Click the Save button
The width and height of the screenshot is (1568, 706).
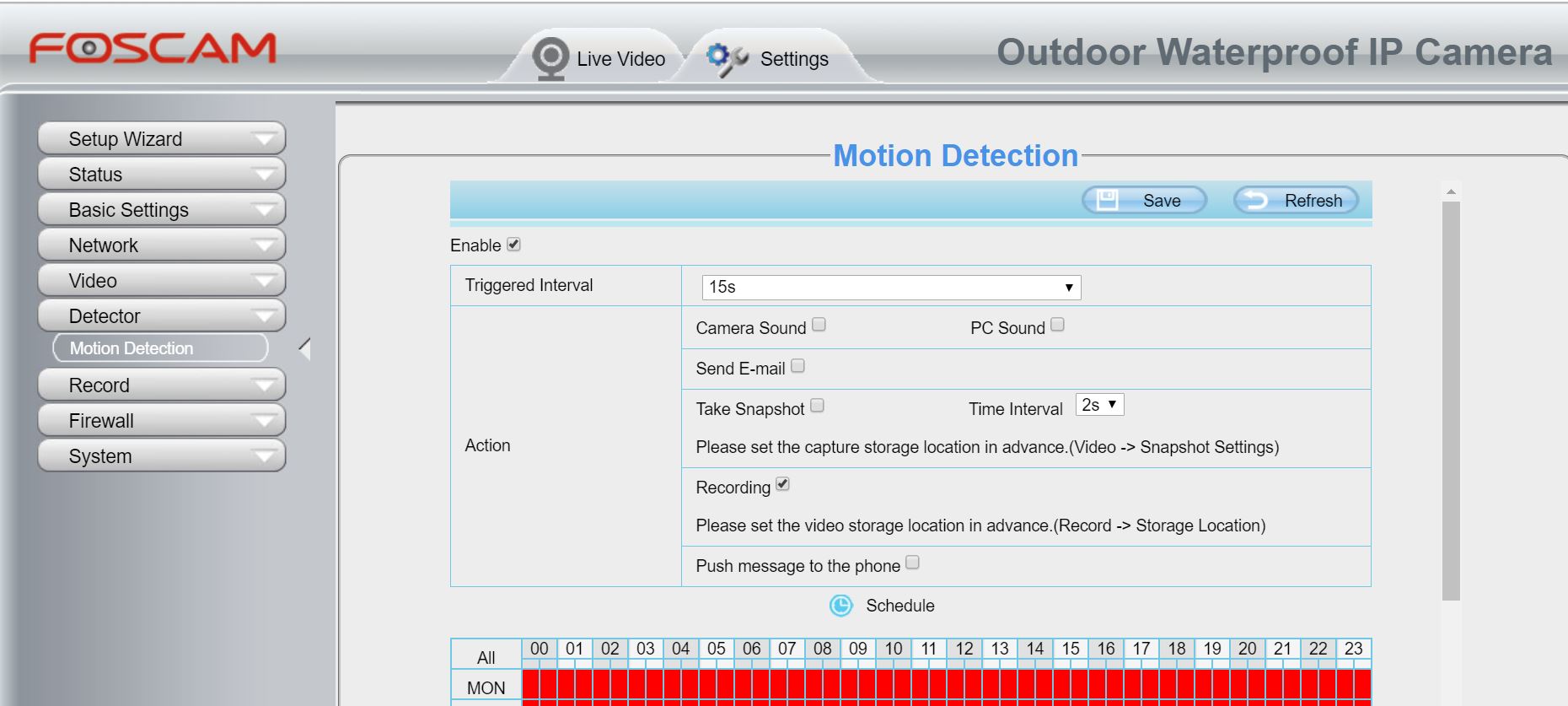click(x=1144, y=200)
